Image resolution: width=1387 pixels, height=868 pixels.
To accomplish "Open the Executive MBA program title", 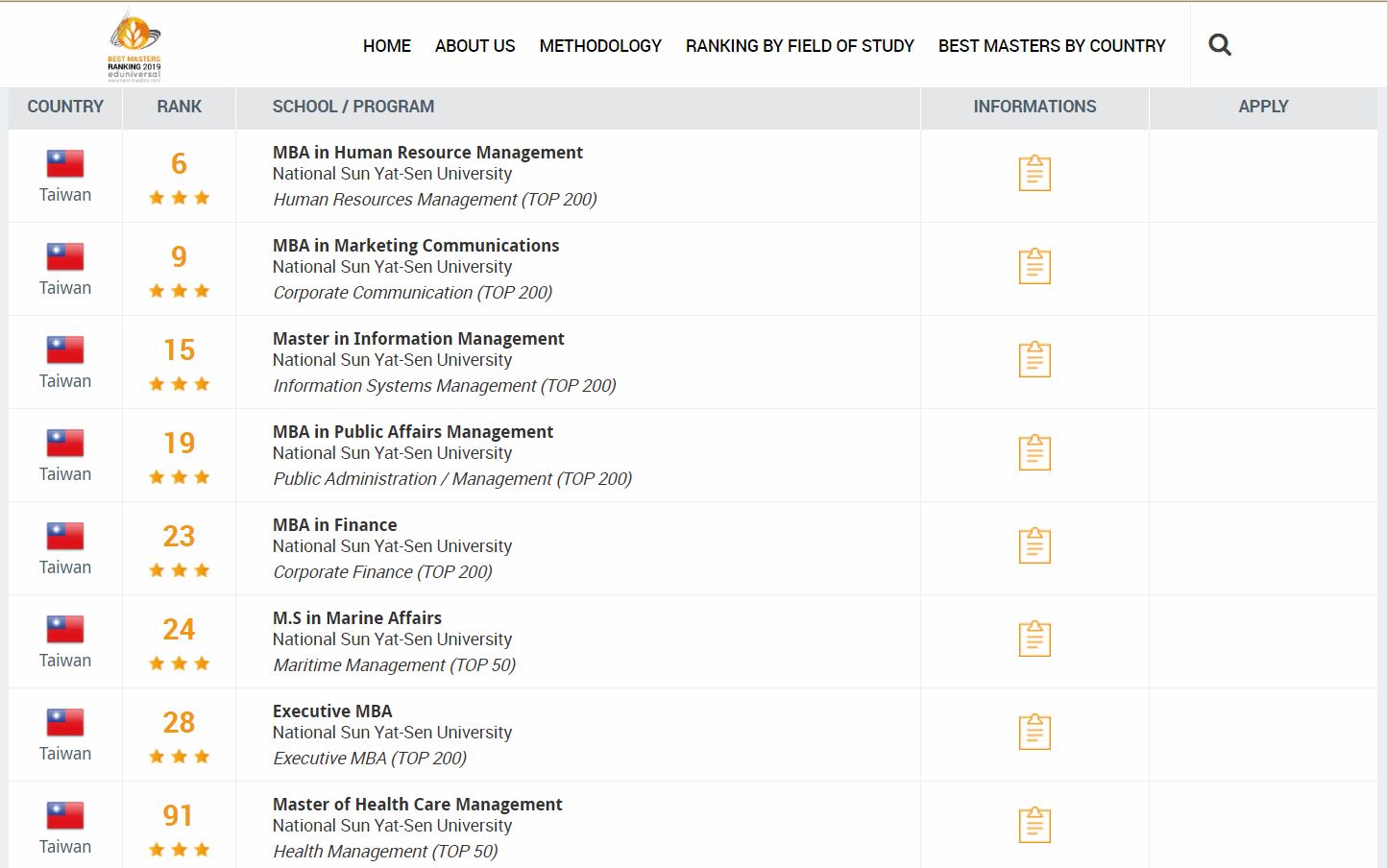I will tap(332, 711).
